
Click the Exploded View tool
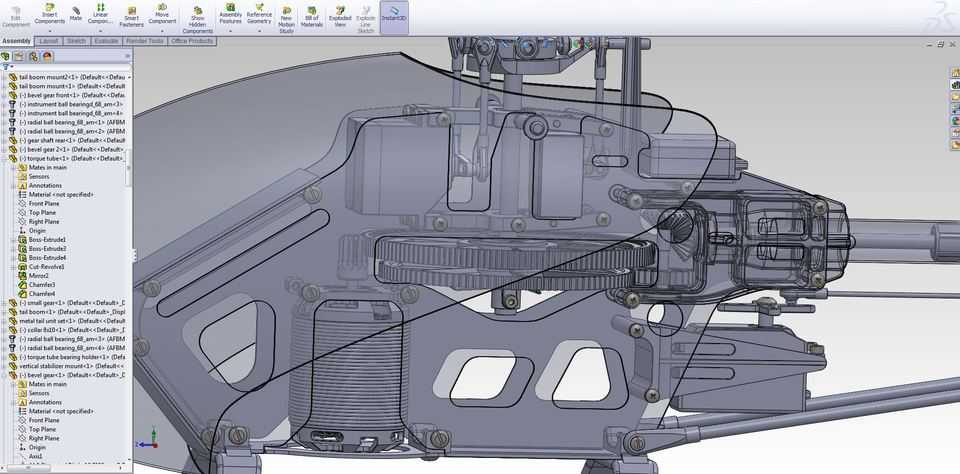[340, 18]
